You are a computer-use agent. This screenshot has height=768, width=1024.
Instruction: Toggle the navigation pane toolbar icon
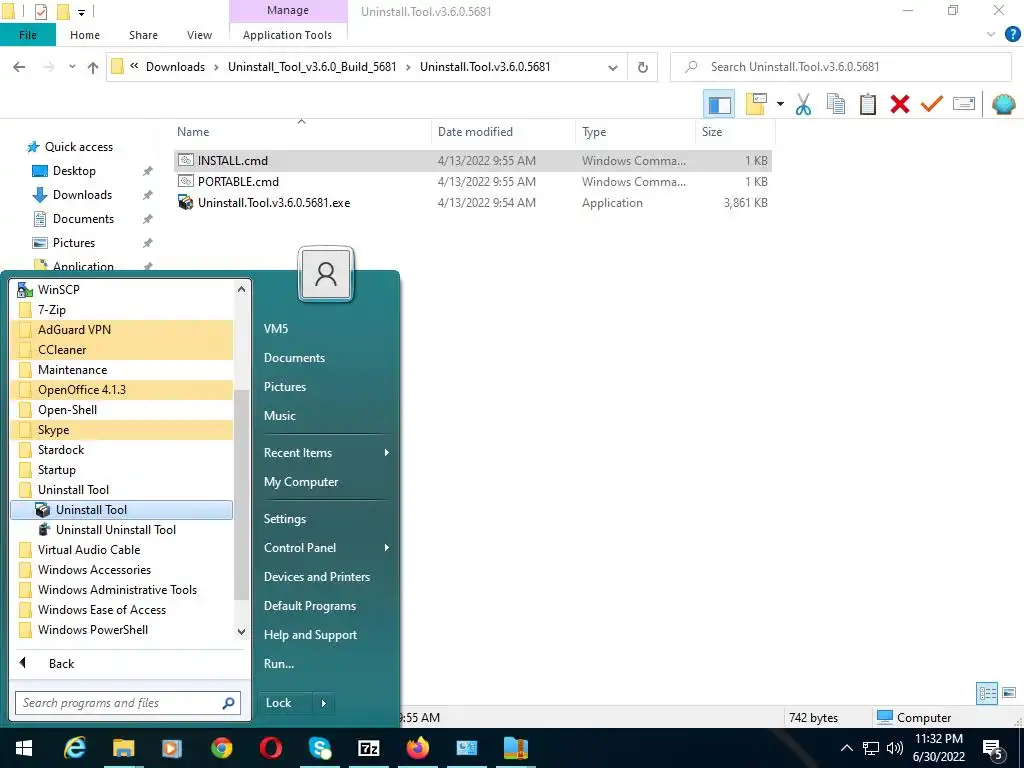[719, 104]
